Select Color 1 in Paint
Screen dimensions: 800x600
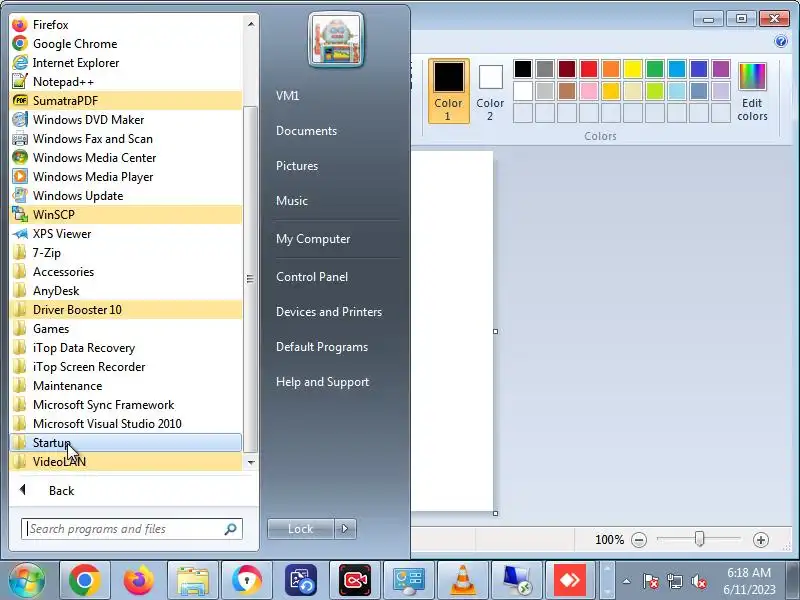tap(448, 91)
